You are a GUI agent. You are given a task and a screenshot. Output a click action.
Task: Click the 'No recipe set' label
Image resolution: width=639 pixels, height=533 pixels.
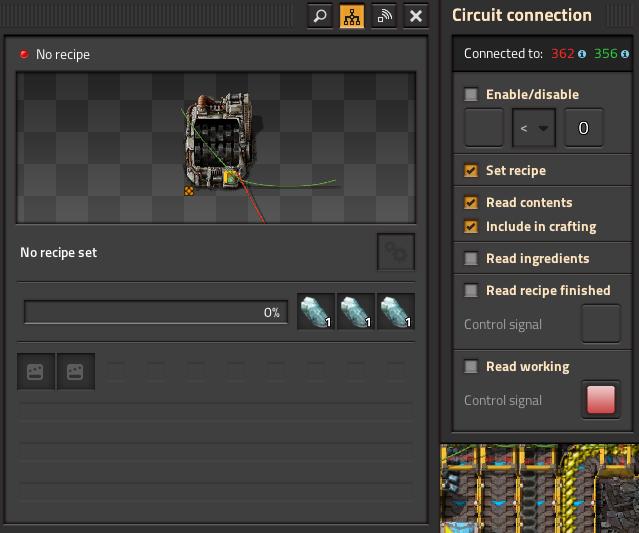click(59, 253)
